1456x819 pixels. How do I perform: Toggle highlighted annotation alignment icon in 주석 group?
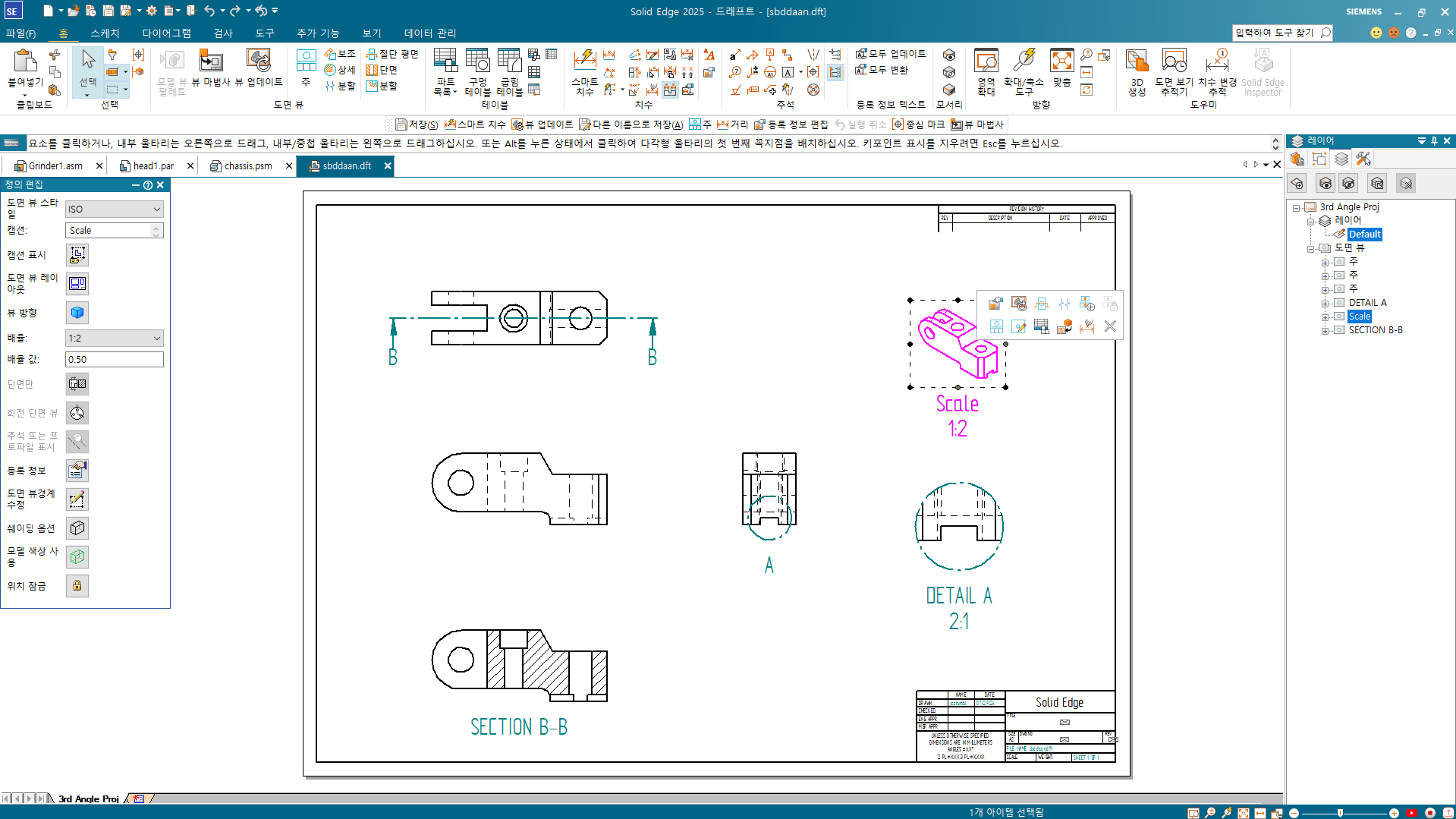coord(835,72)
